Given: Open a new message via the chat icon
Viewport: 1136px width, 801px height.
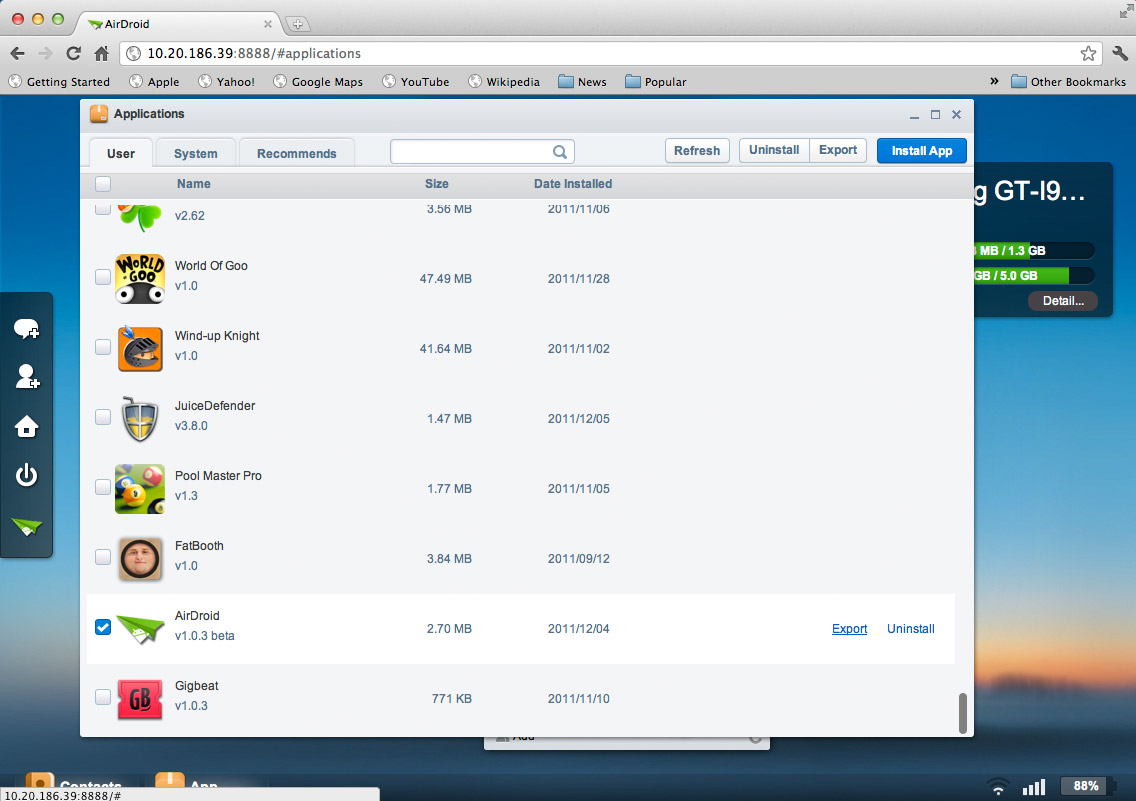Looking at the screenshot, I should click(27, 327).
